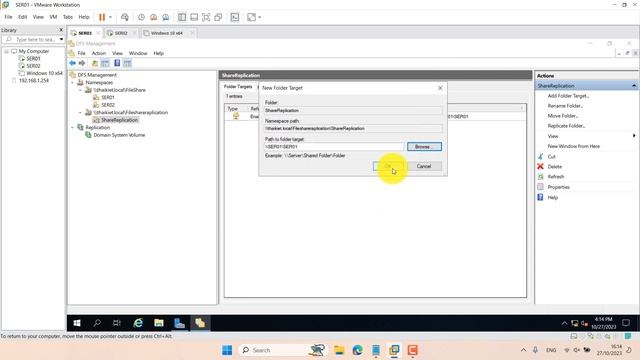Viewport: 640px width, 360px height.
Task: Confirm the dialog with the OK button
Action: 389,166
